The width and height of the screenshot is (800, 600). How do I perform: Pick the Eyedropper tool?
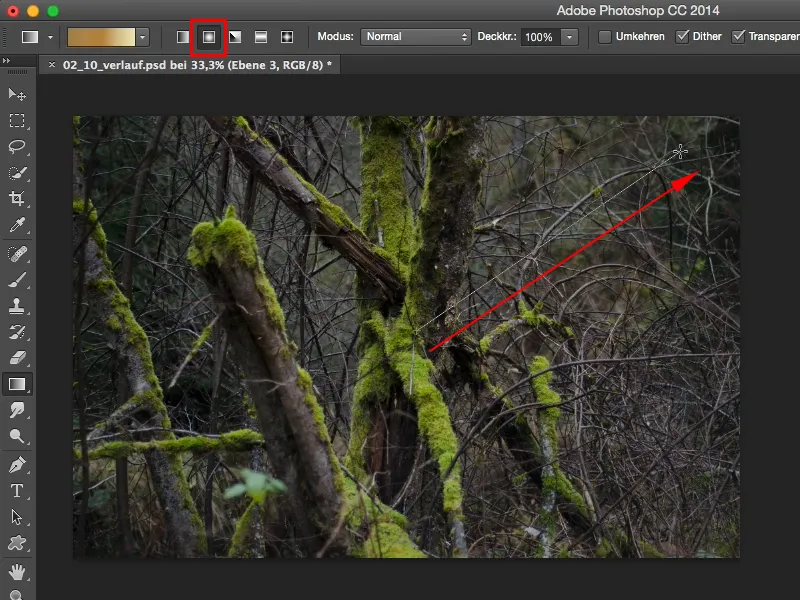coord(15,225)
